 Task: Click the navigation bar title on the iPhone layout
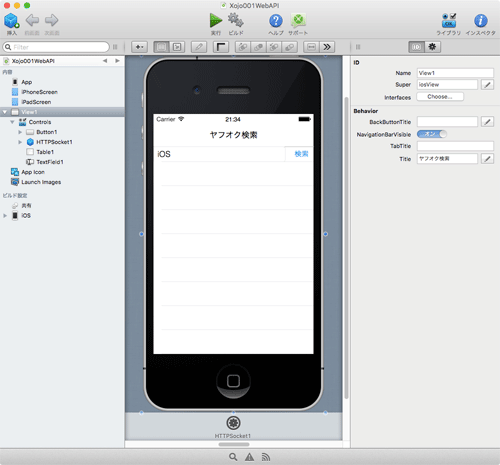click(x=233, y=135)
